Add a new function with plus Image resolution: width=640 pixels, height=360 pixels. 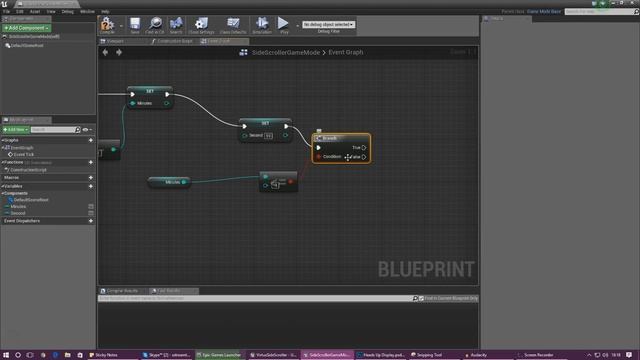[x=91, y=162]
